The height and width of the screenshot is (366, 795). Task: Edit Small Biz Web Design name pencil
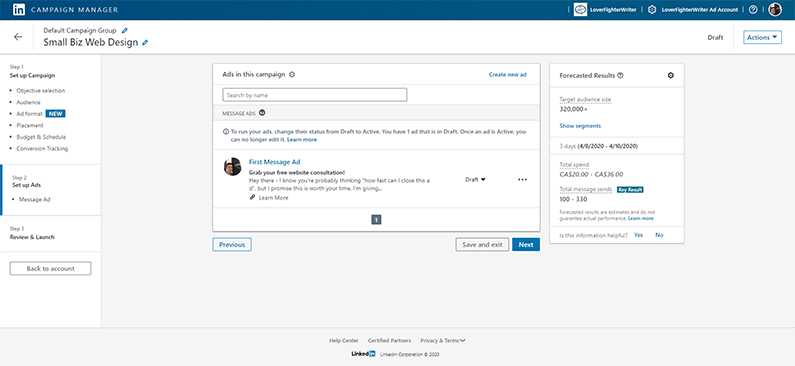tap(145, 43)
